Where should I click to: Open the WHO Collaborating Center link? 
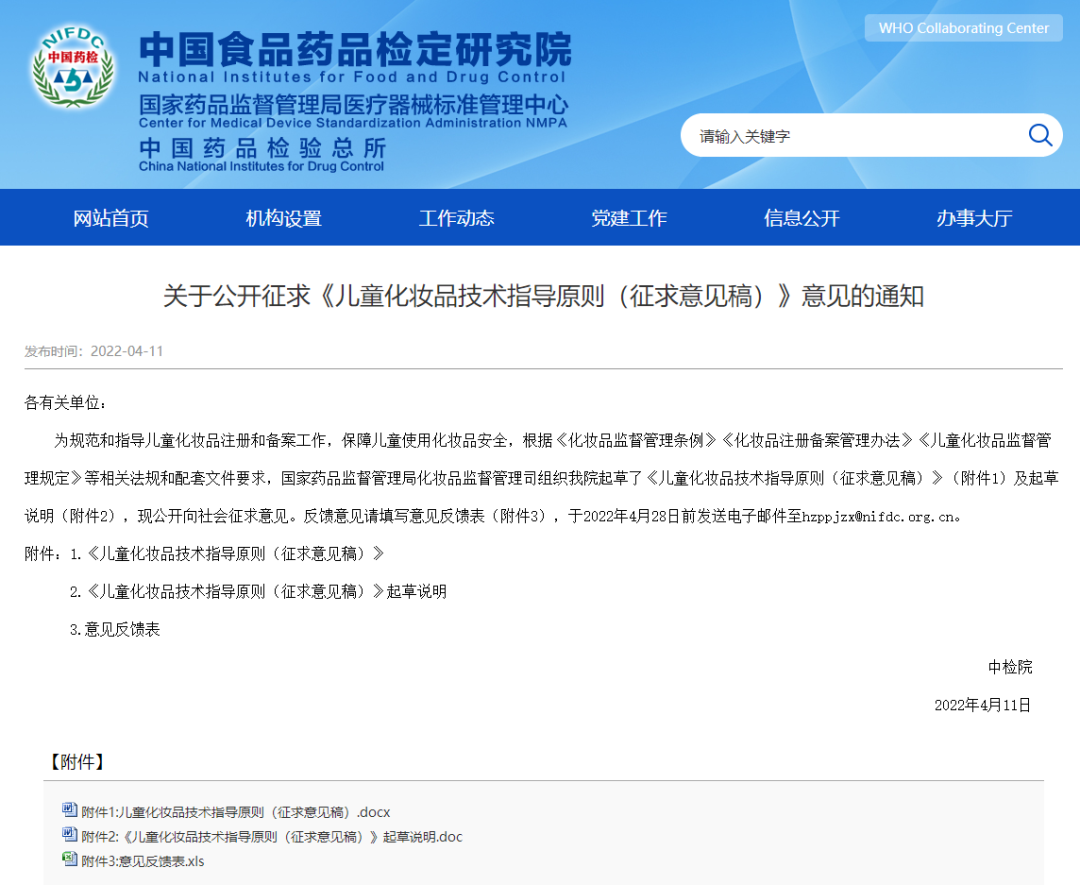point(964,28)
